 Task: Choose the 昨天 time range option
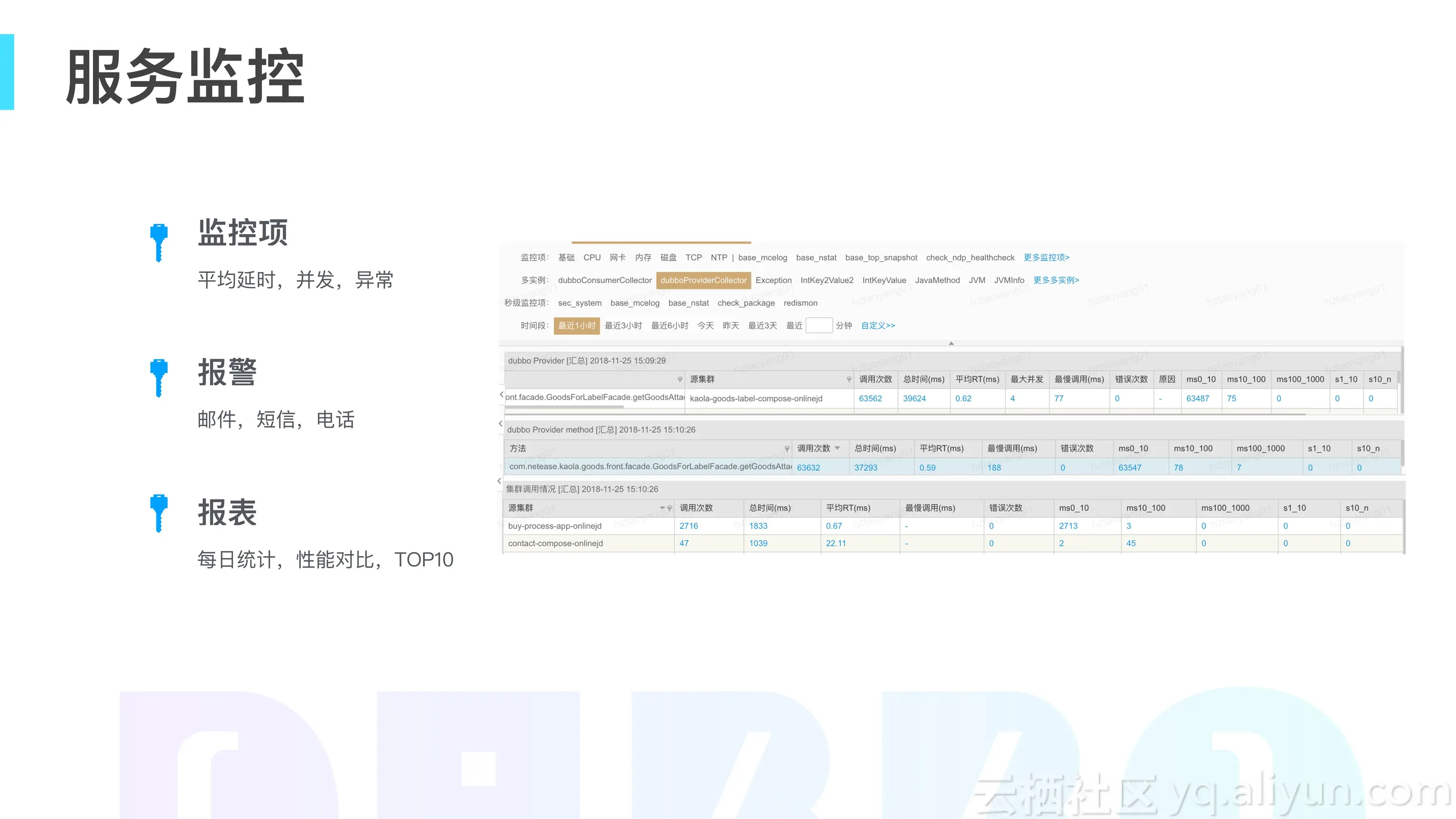(x=730, y=325)
